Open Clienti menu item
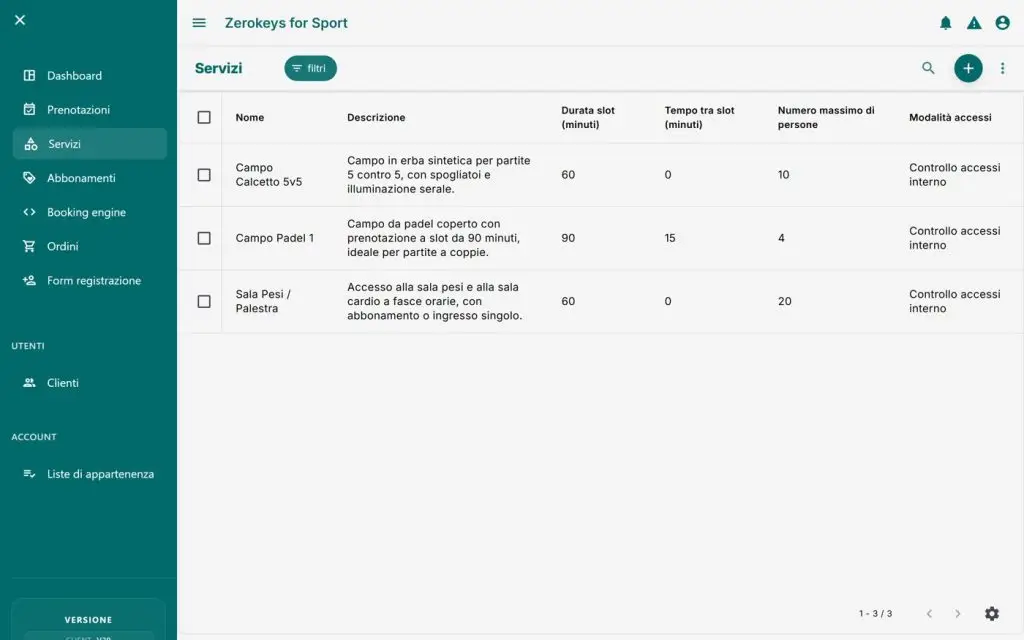The image size is (1024, 640). coord(89,383)
